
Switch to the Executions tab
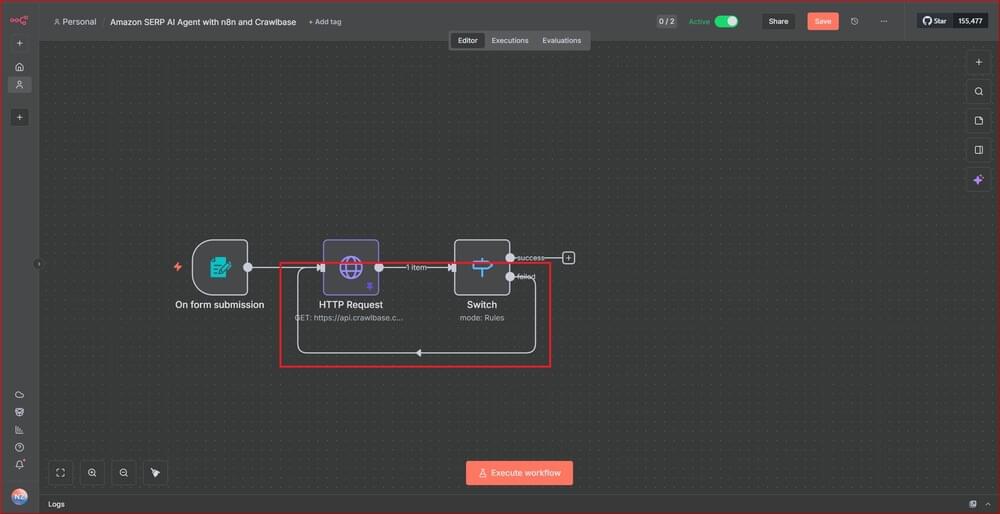(x=509, y=41)
